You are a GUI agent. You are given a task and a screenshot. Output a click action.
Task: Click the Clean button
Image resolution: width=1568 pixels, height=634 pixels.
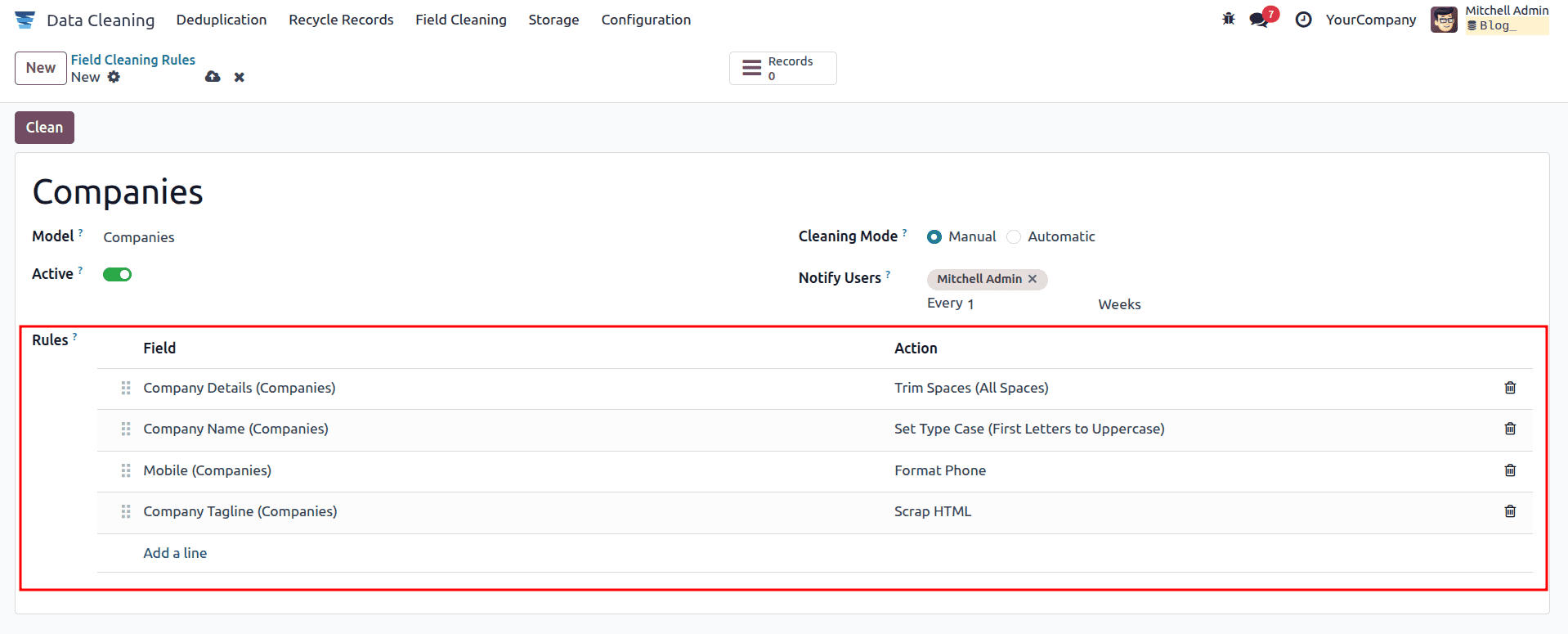[x=44, y=128]
